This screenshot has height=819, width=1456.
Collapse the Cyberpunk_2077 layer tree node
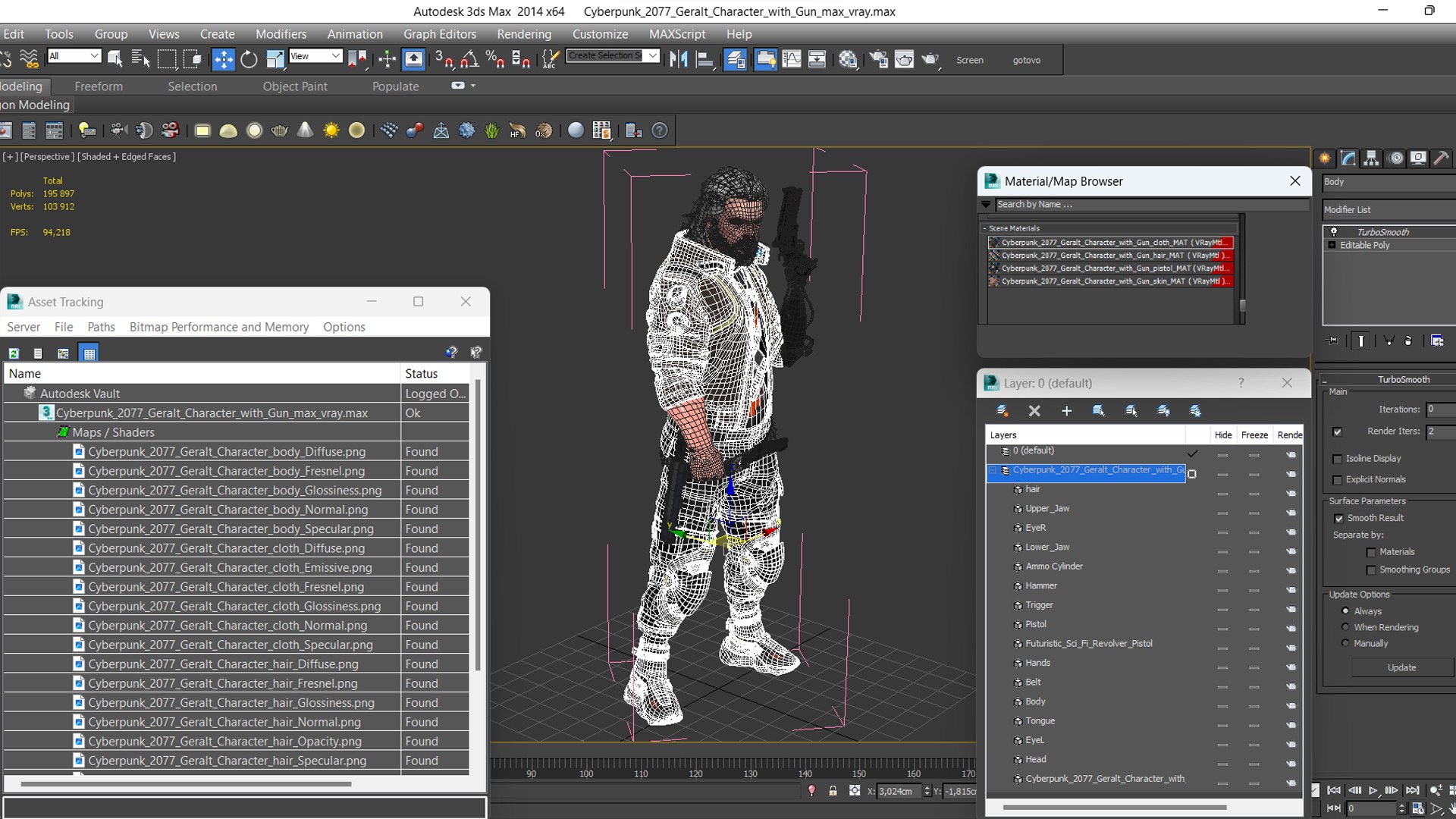(993, 471)
